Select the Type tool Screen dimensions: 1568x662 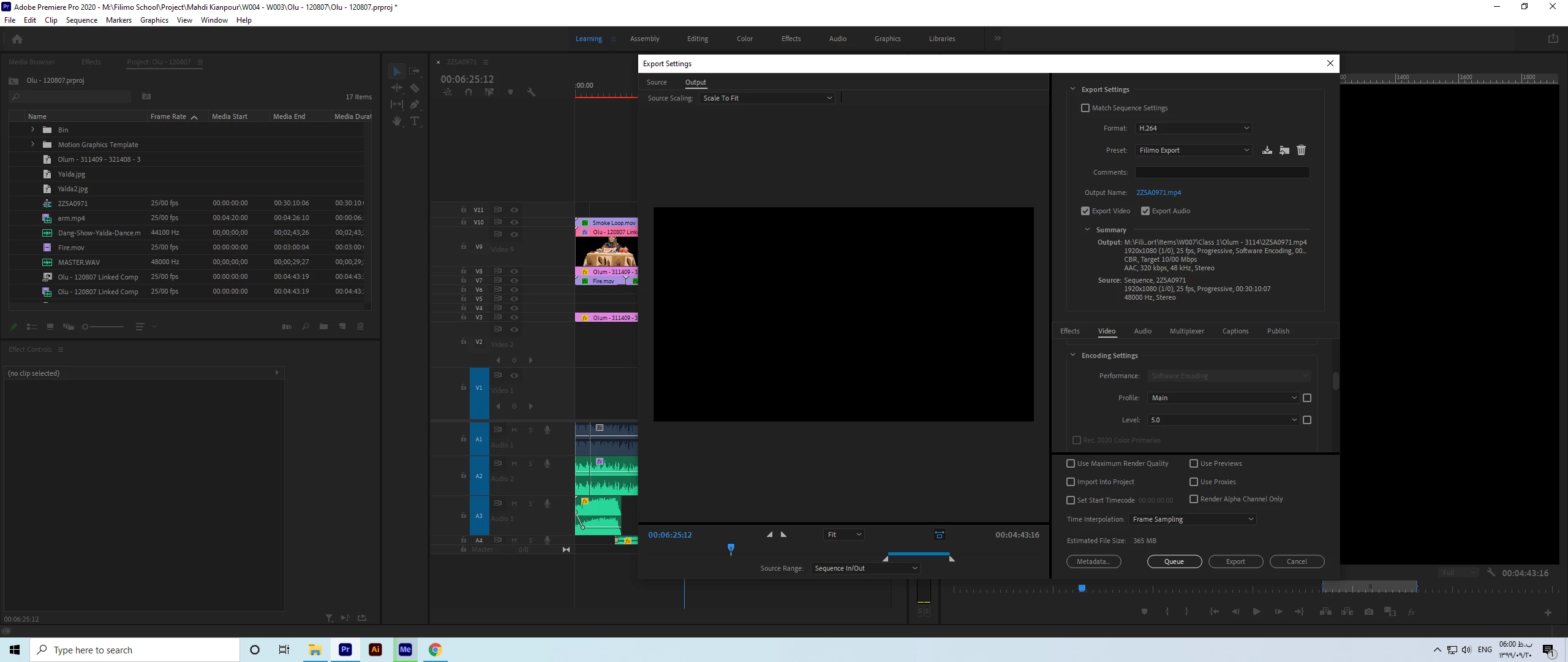415,121
